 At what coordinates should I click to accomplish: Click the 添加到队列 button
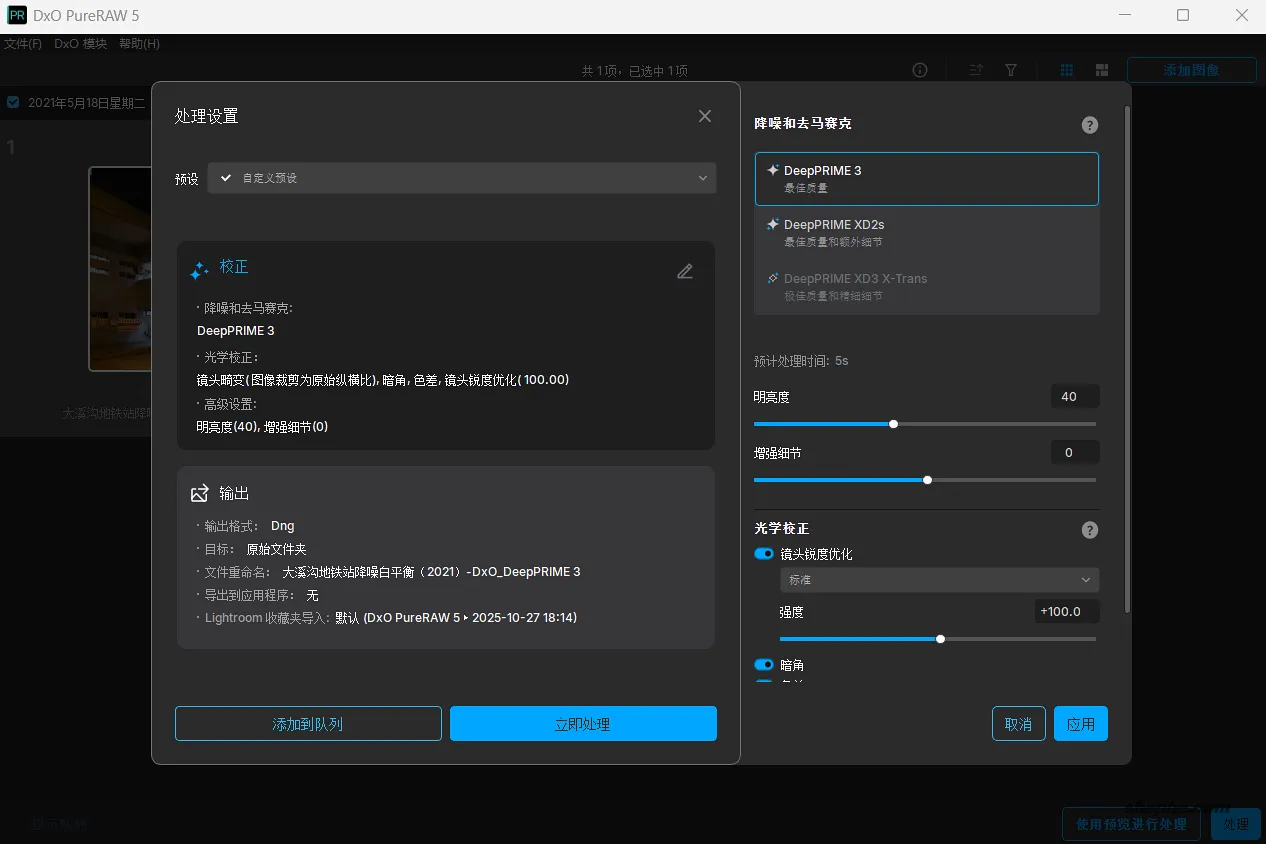308,724
